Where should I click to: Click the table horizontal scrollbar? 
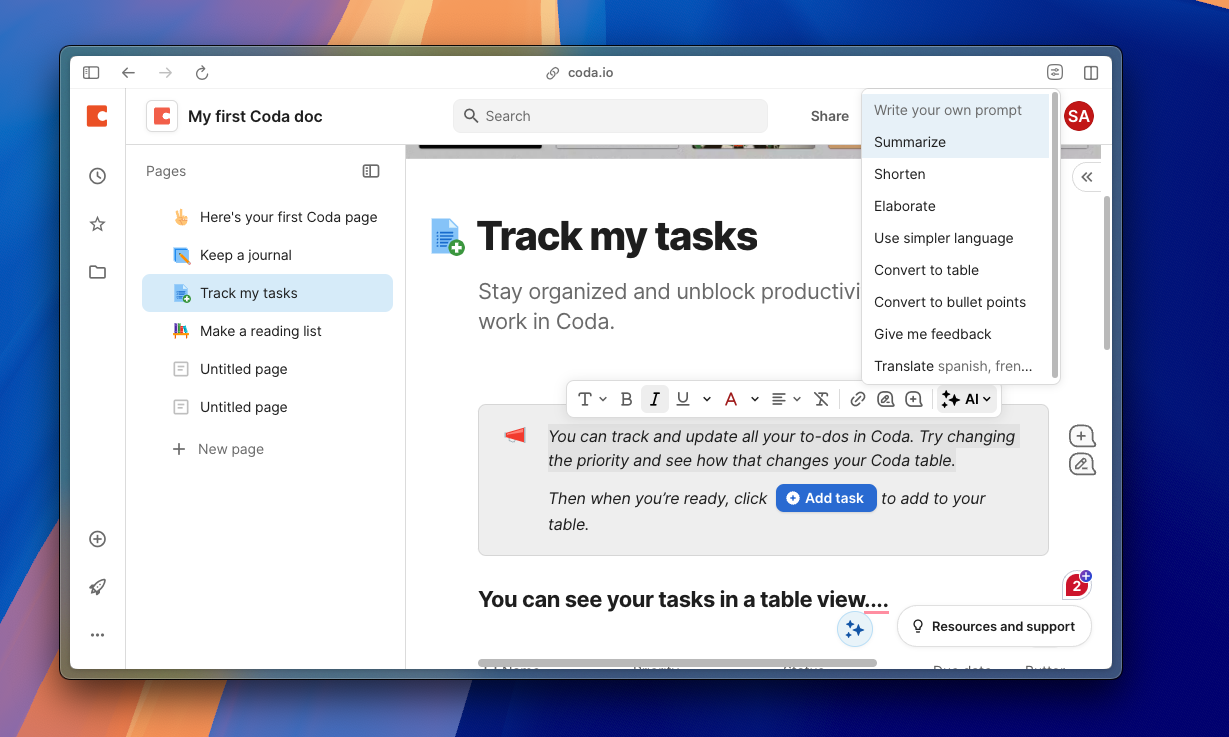677,663
